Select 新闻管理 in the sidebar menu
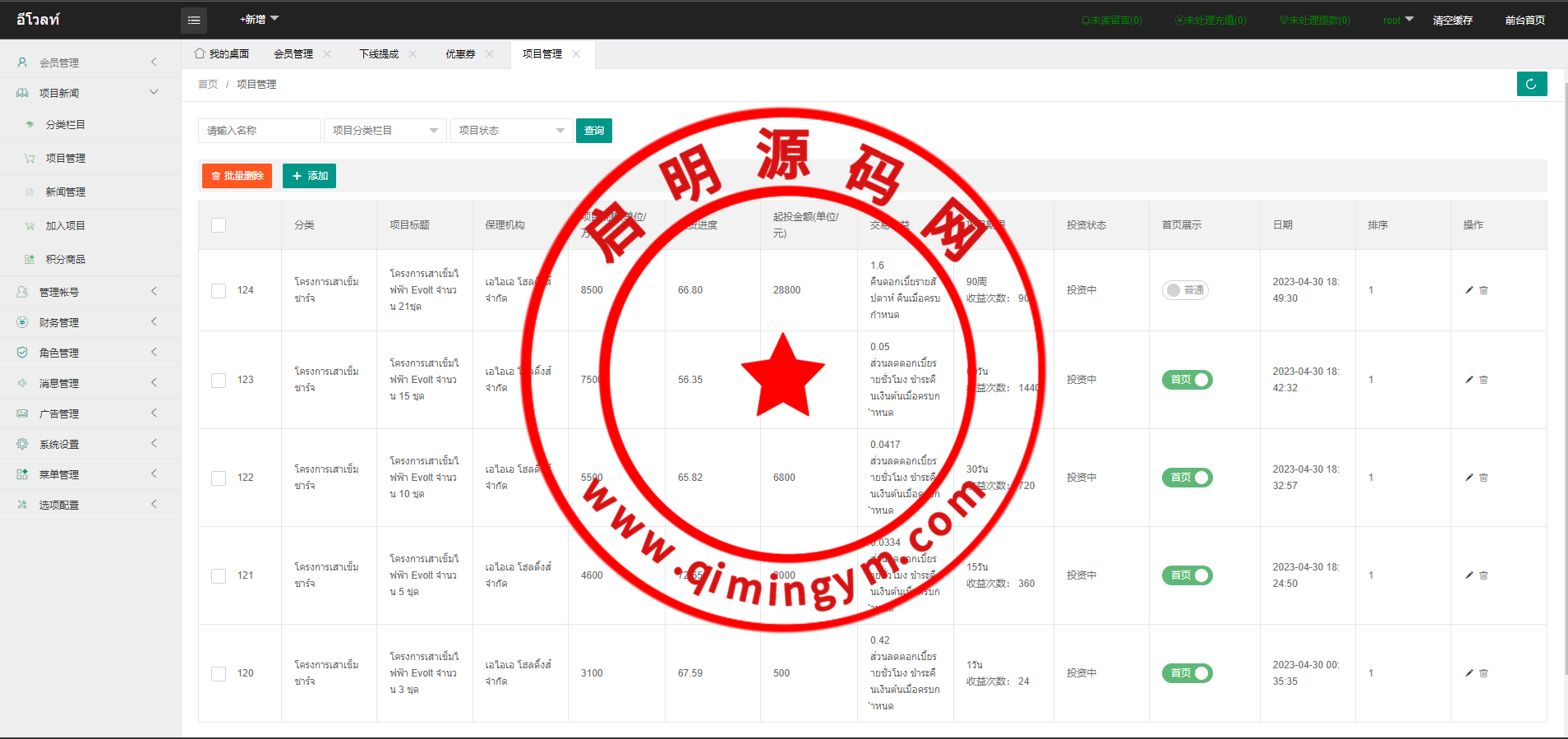 [x=66, y=192]
